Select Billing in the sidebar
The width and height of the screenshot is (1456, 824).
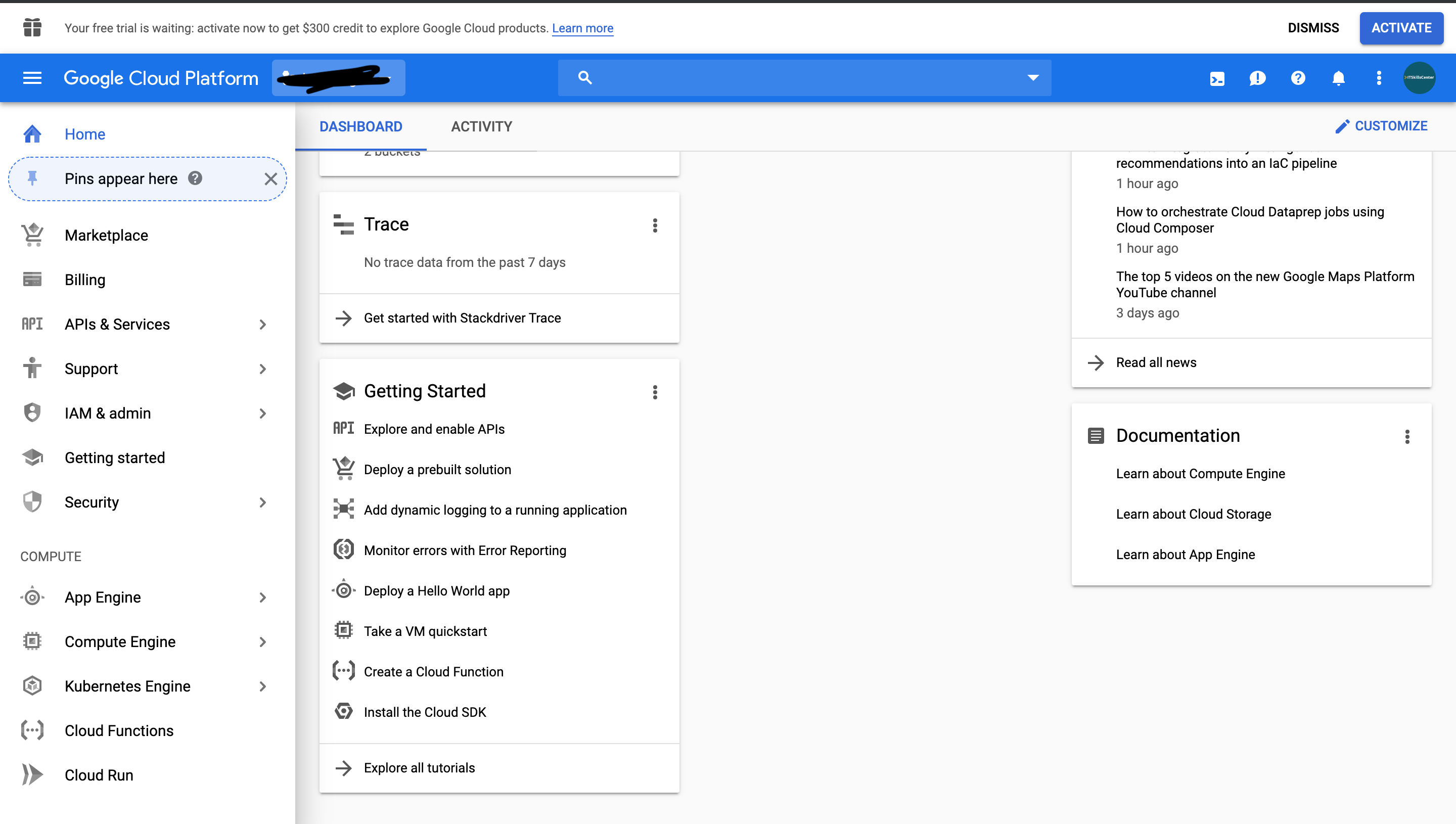[85, 280]
